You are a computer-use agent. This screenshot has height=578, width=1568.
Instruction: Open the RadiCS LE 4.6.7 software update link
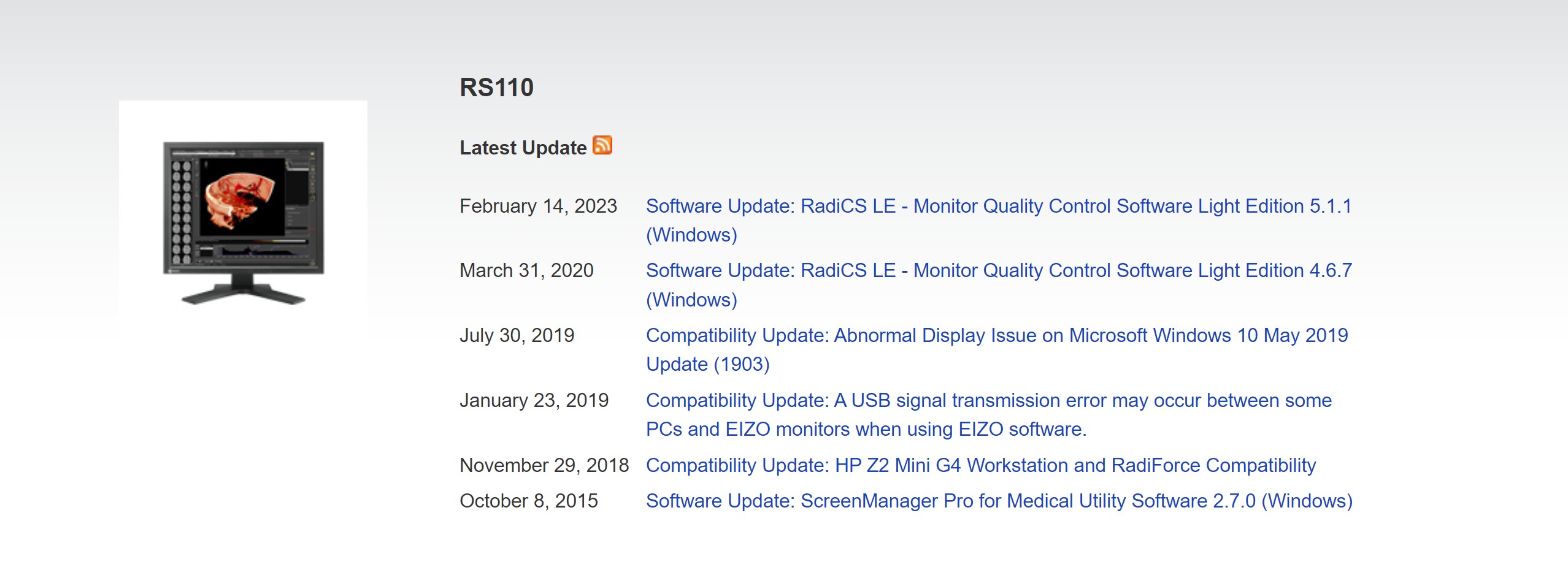999,284
